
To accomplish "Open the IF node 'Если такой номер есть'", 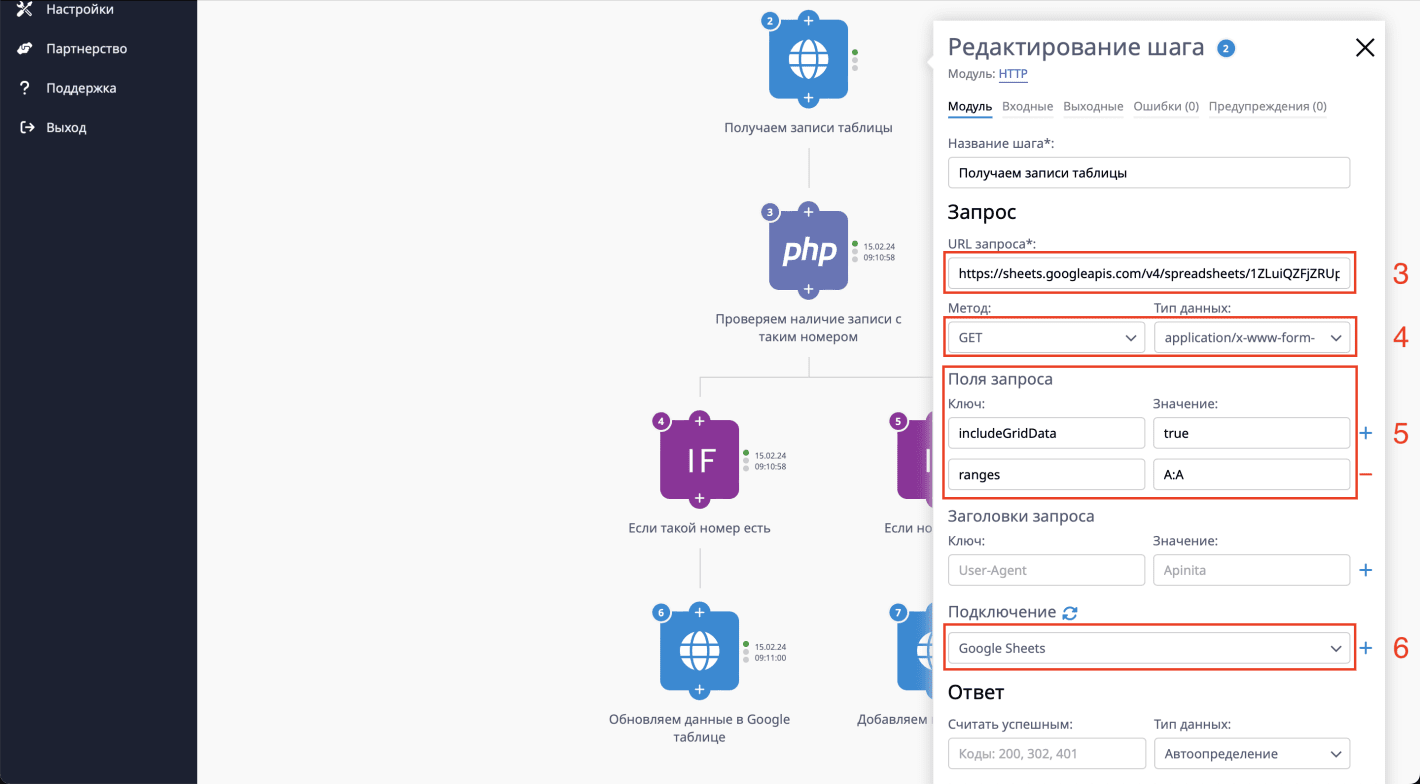I will pos(699,460).
